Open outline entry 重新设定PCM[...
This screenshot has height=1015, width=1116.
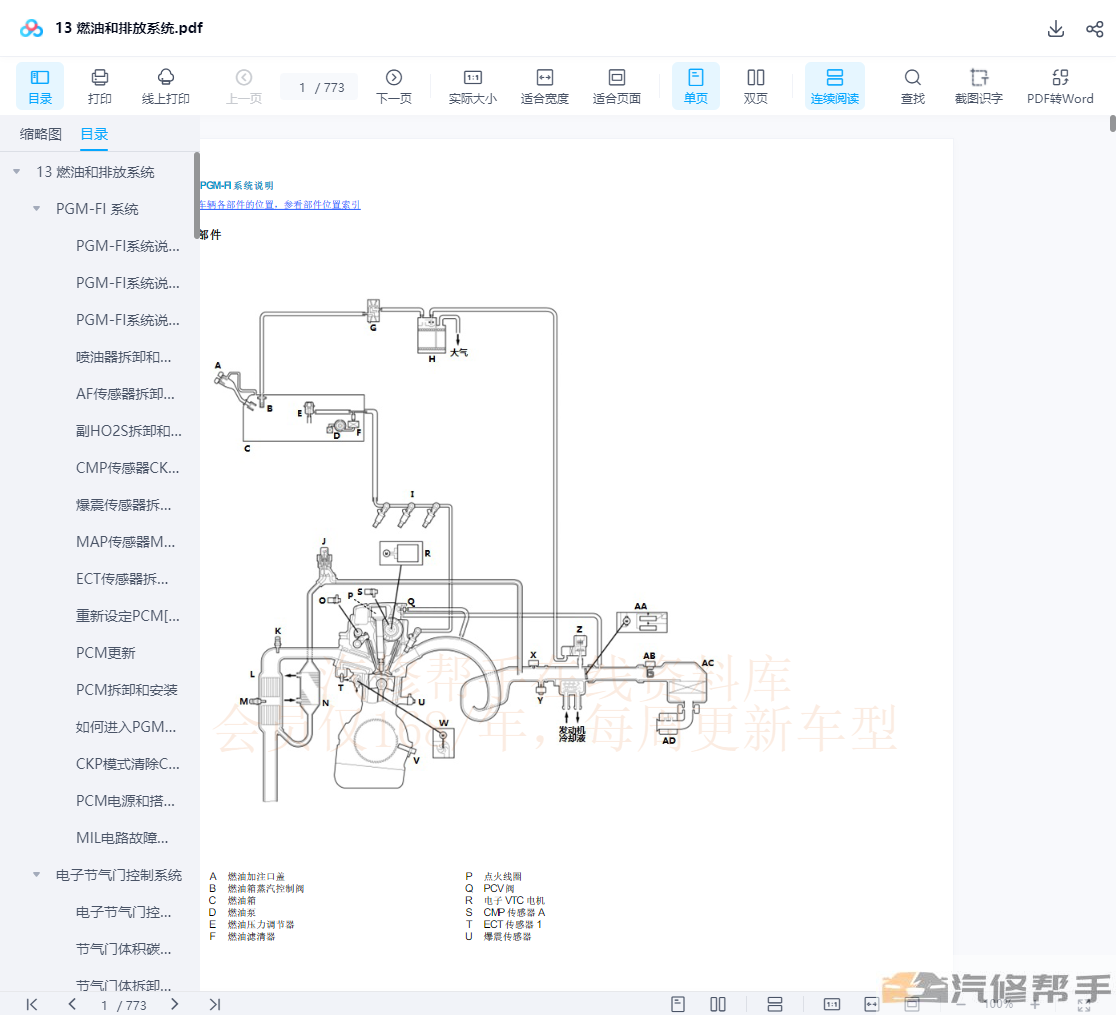[127, 616]
